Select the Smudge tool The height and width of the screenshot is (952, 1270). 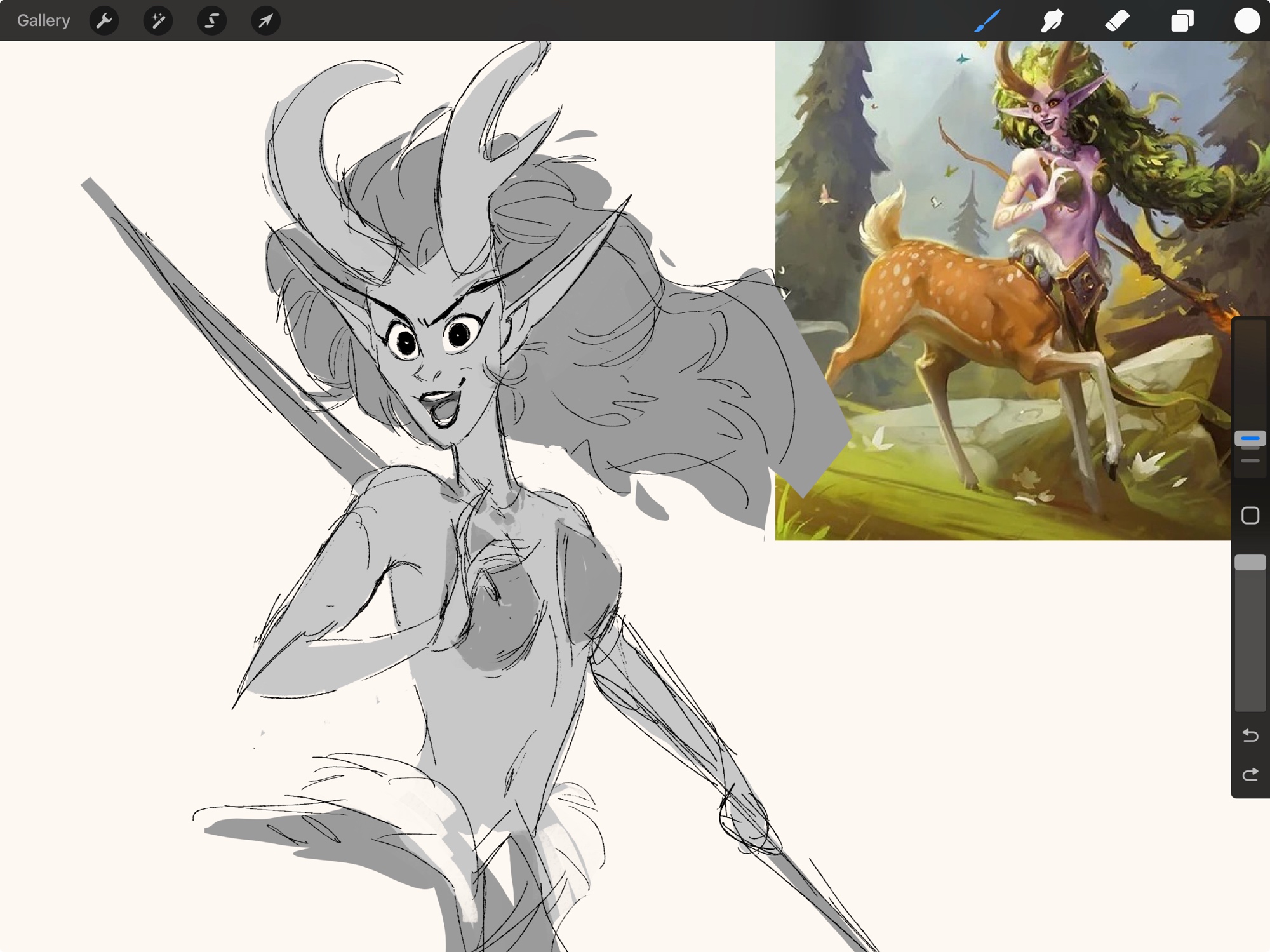point(1052,20)
